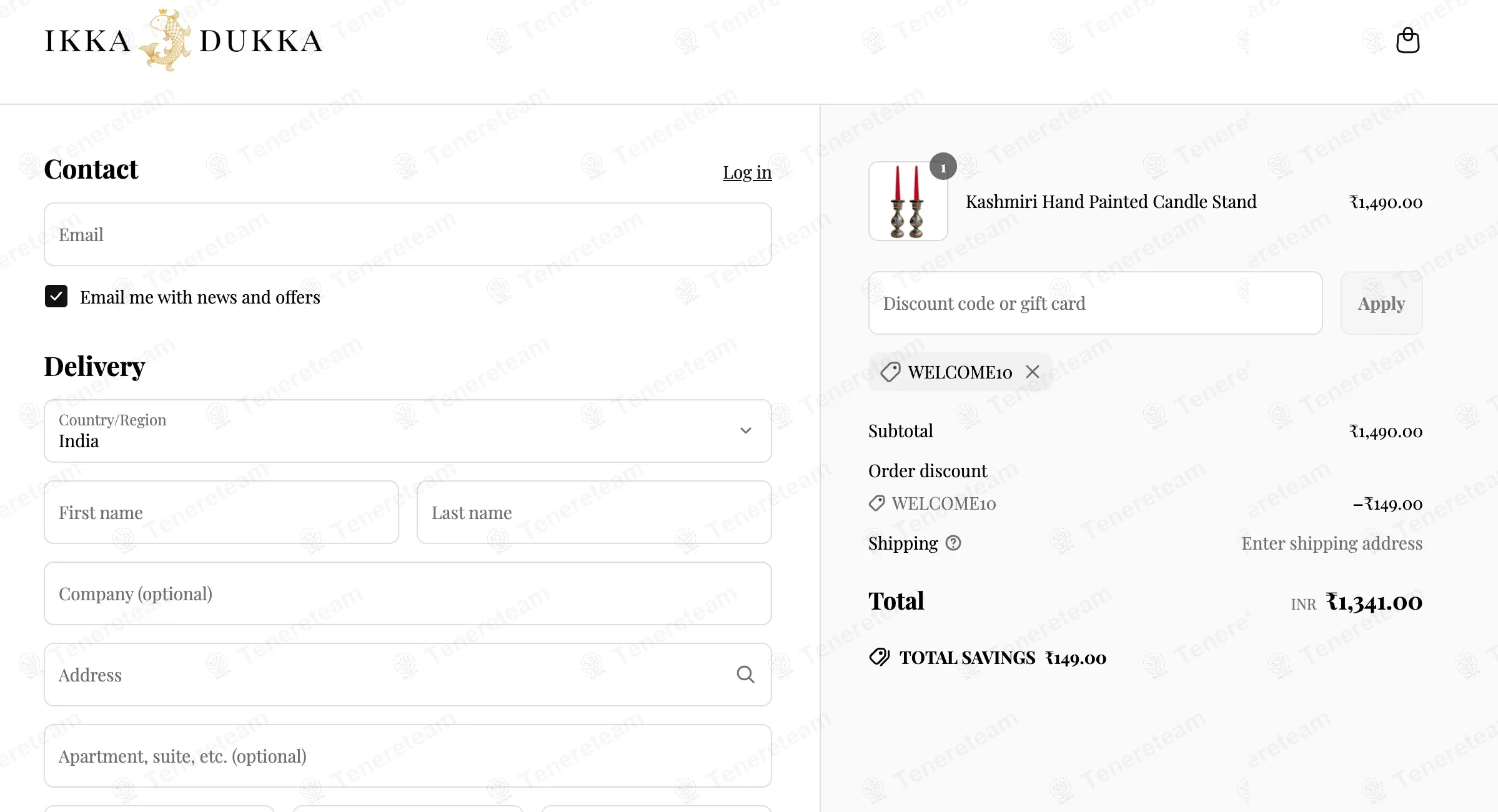This screenshot has width=1498, height=812.
Task: Click the Last name field
Action: pyautogui.click(x=594, y=512)
